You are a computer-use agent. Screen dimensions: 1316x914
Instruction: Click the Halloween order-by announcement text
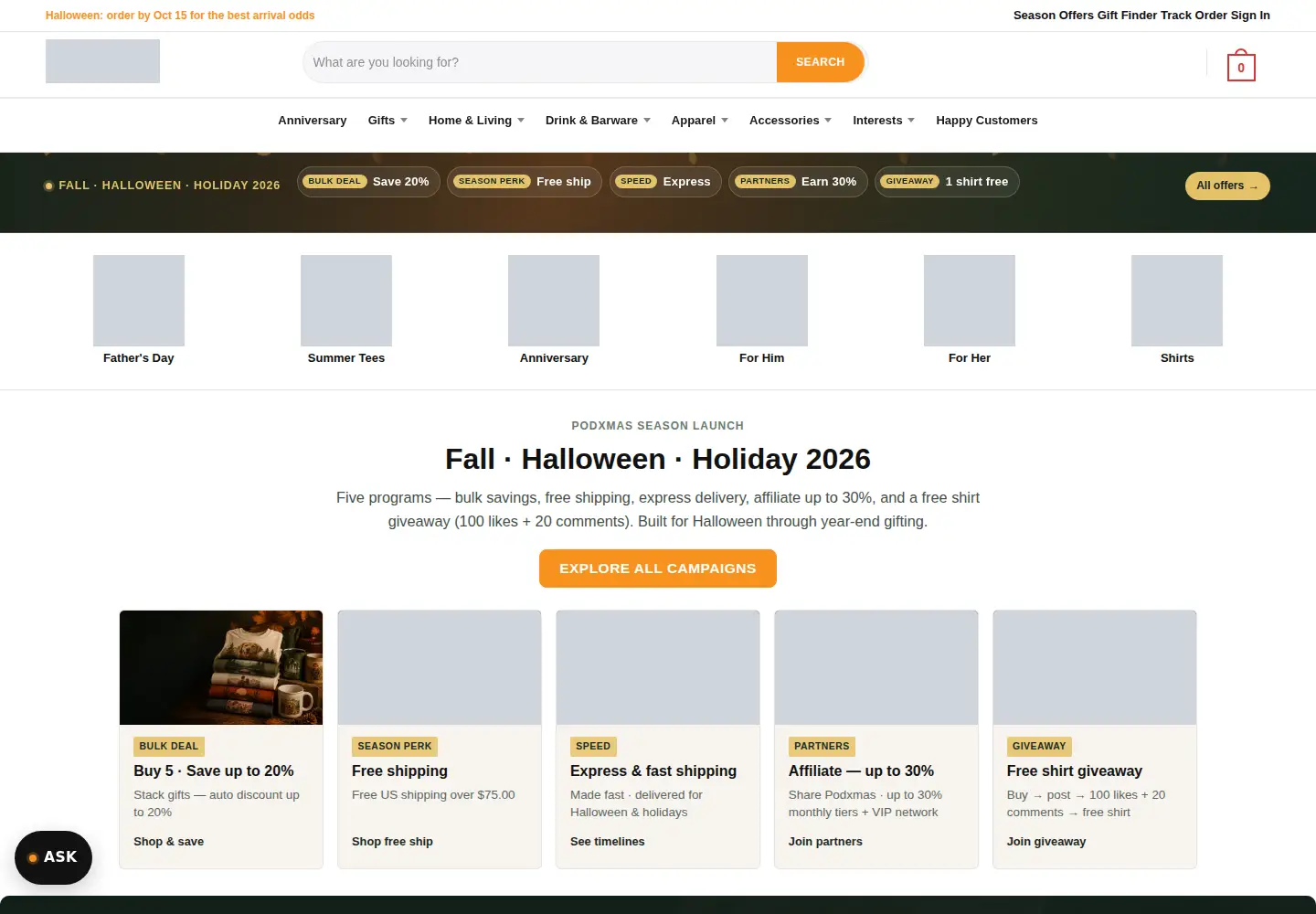(180, 16)
